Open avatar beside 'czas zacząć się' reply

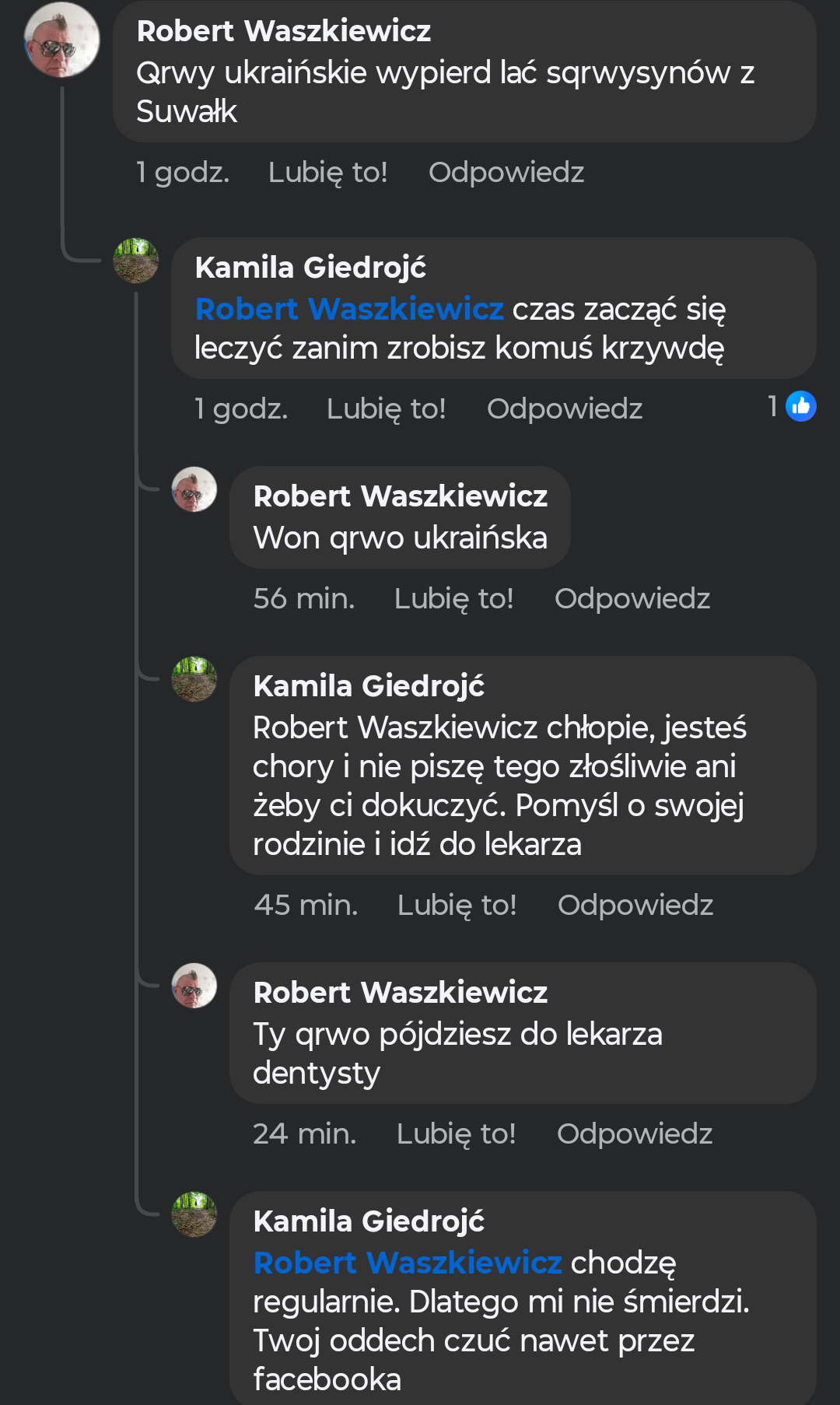[x=136, y=261]
